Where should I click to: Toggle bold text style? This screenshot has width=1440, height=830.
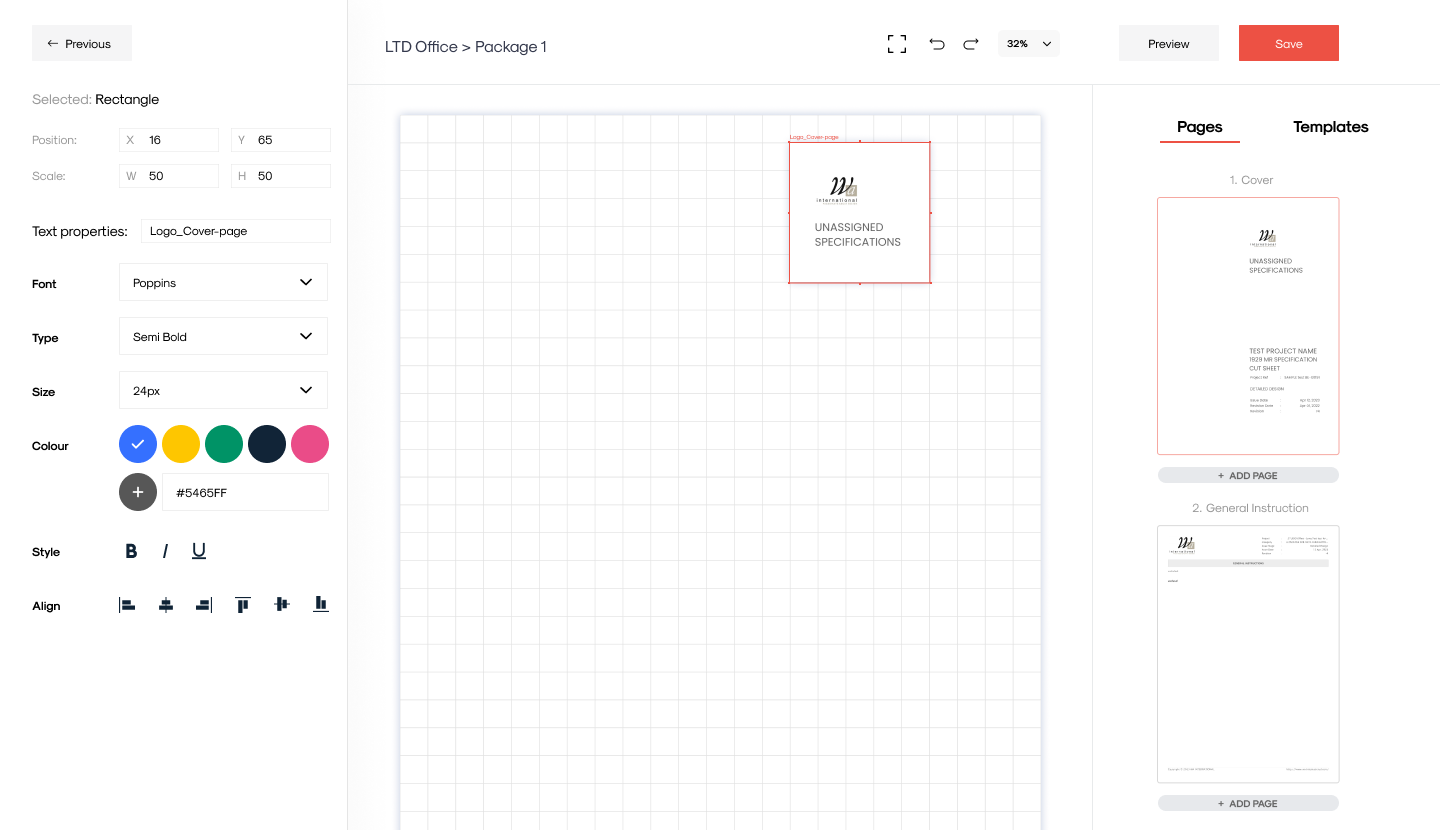click(131, 550)
